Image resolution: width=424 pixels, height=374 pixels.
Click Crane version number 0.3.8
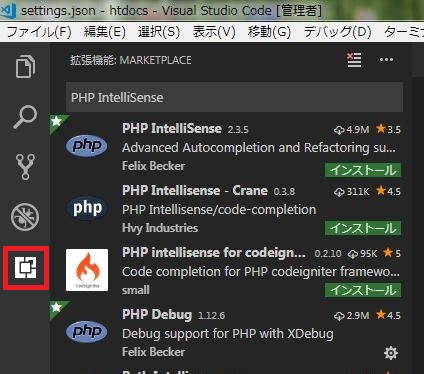click(x=284, y=191)
